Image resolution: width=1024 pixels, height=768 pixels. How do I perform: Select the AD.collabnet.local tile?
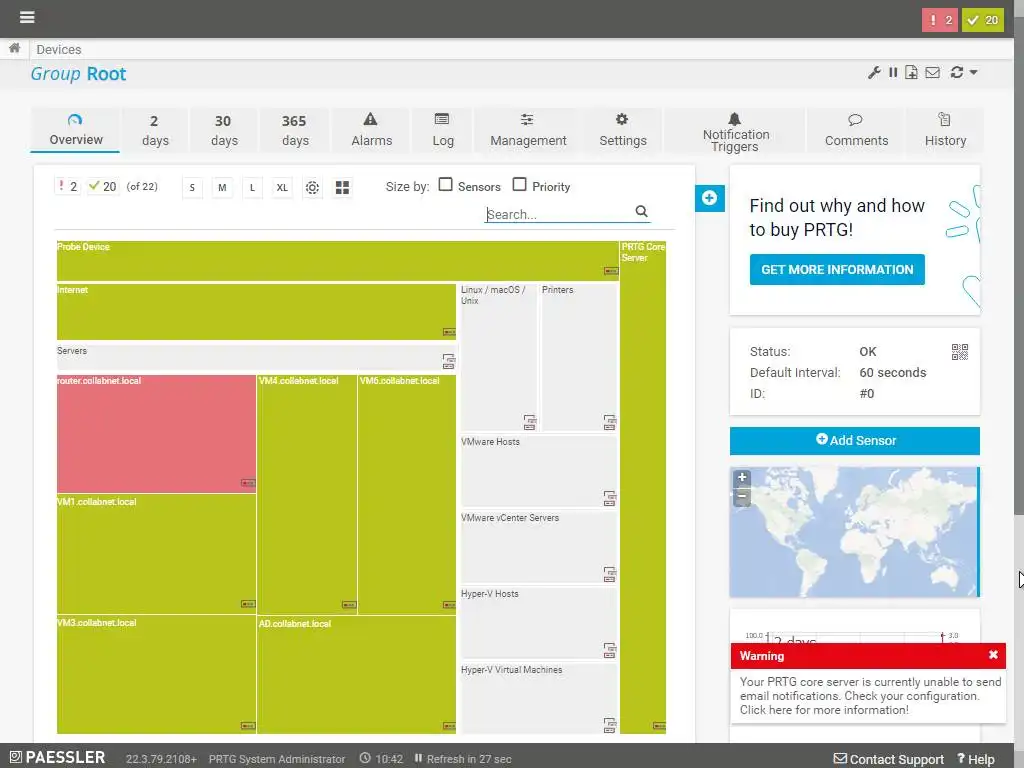(x=357, y=675)
